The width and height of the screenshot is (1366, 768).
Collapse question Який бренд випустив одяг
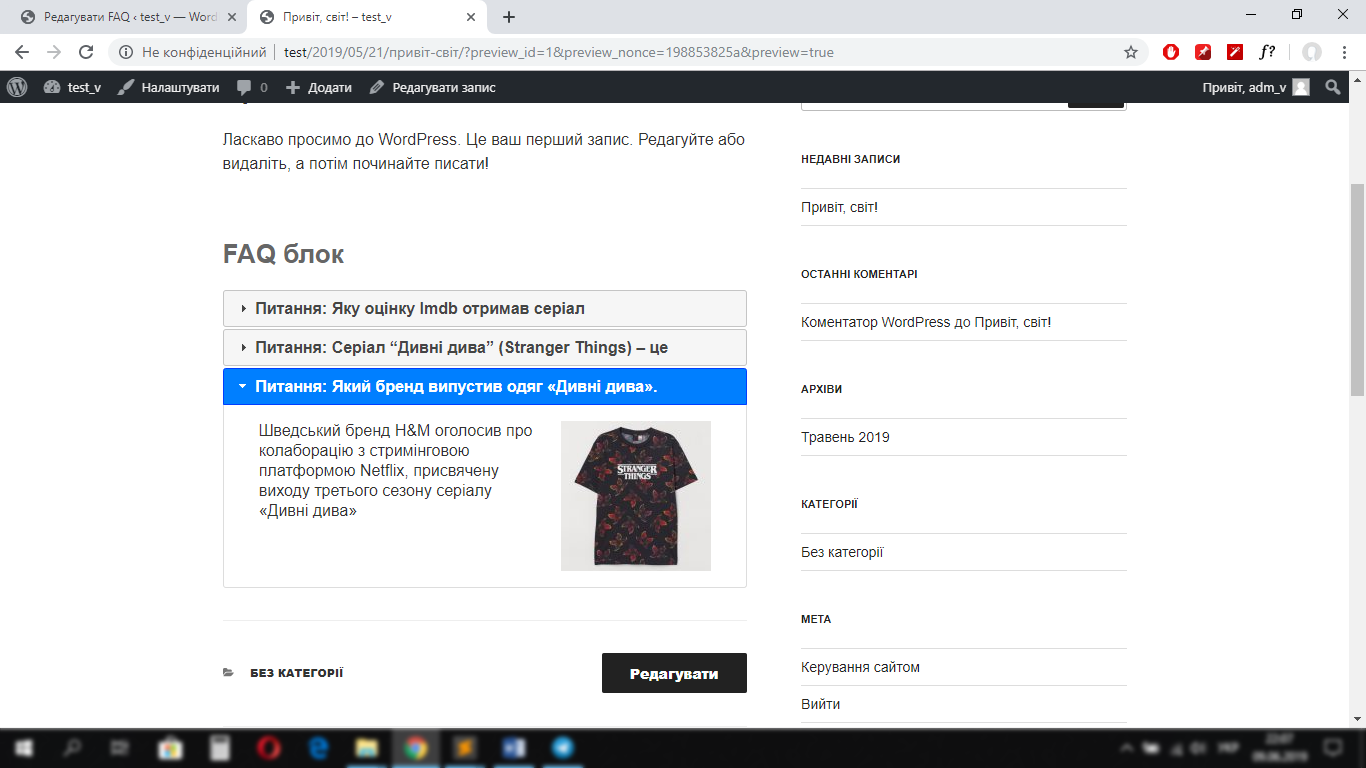tap(485, 386)
